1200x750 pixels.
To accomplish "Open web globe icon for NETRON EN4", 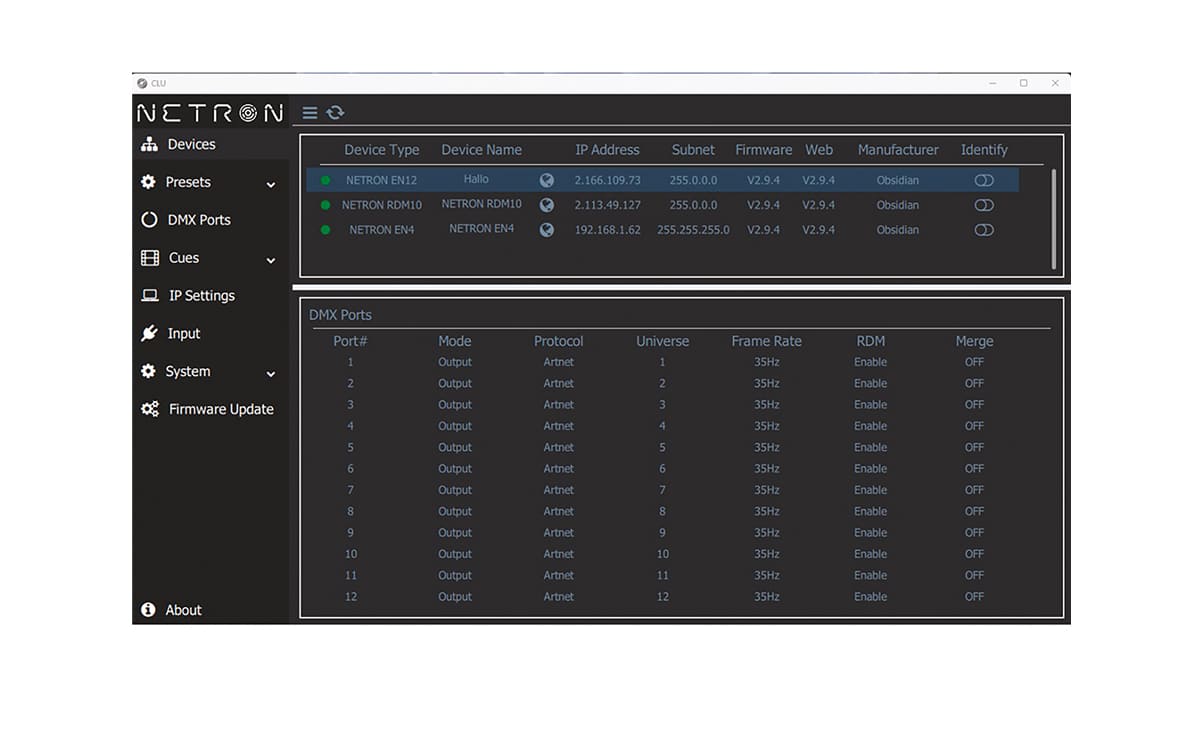I will point(546,229).
